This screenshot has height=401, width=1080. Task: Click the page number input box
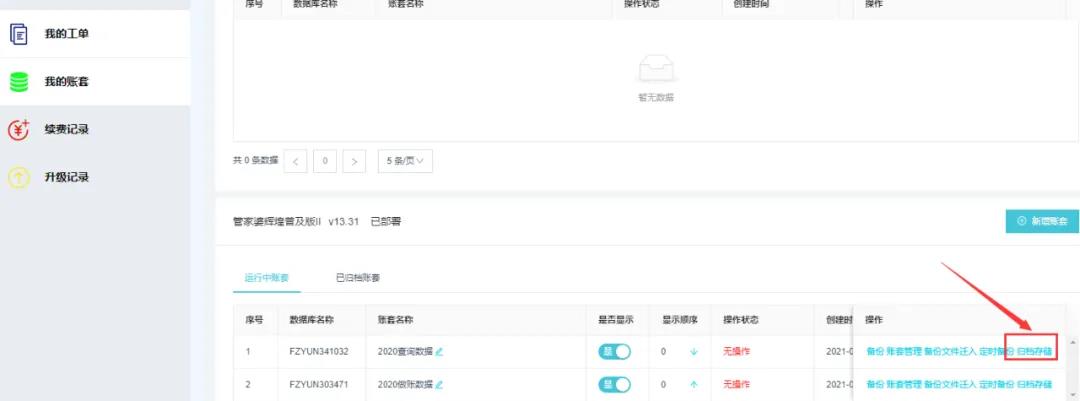(x=324, y=160)
